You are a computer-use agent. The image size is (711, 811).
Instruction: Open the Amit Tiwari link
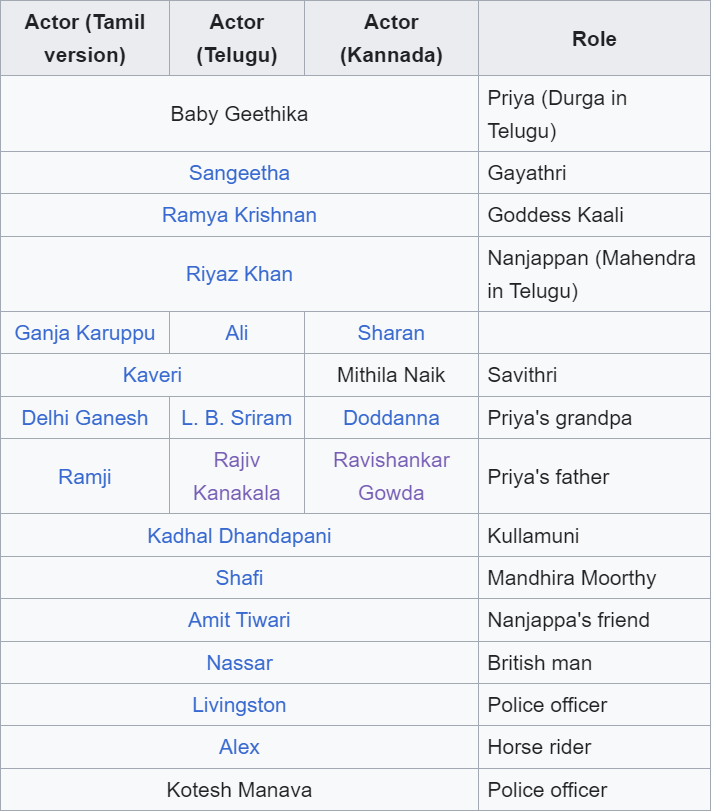click(239, 620)
